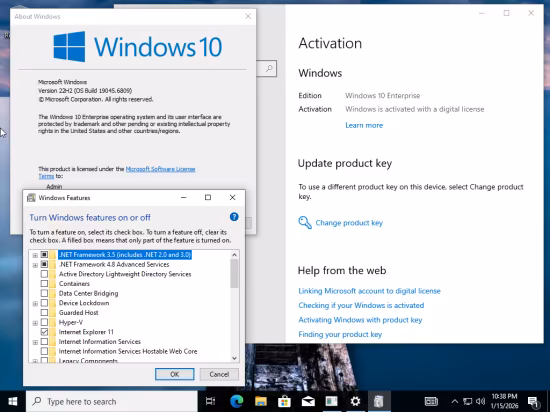Enable Internet Information Services checkbox
Image resolution: width=550 pixels, height=412 pixels.
(x=44, y=341)
